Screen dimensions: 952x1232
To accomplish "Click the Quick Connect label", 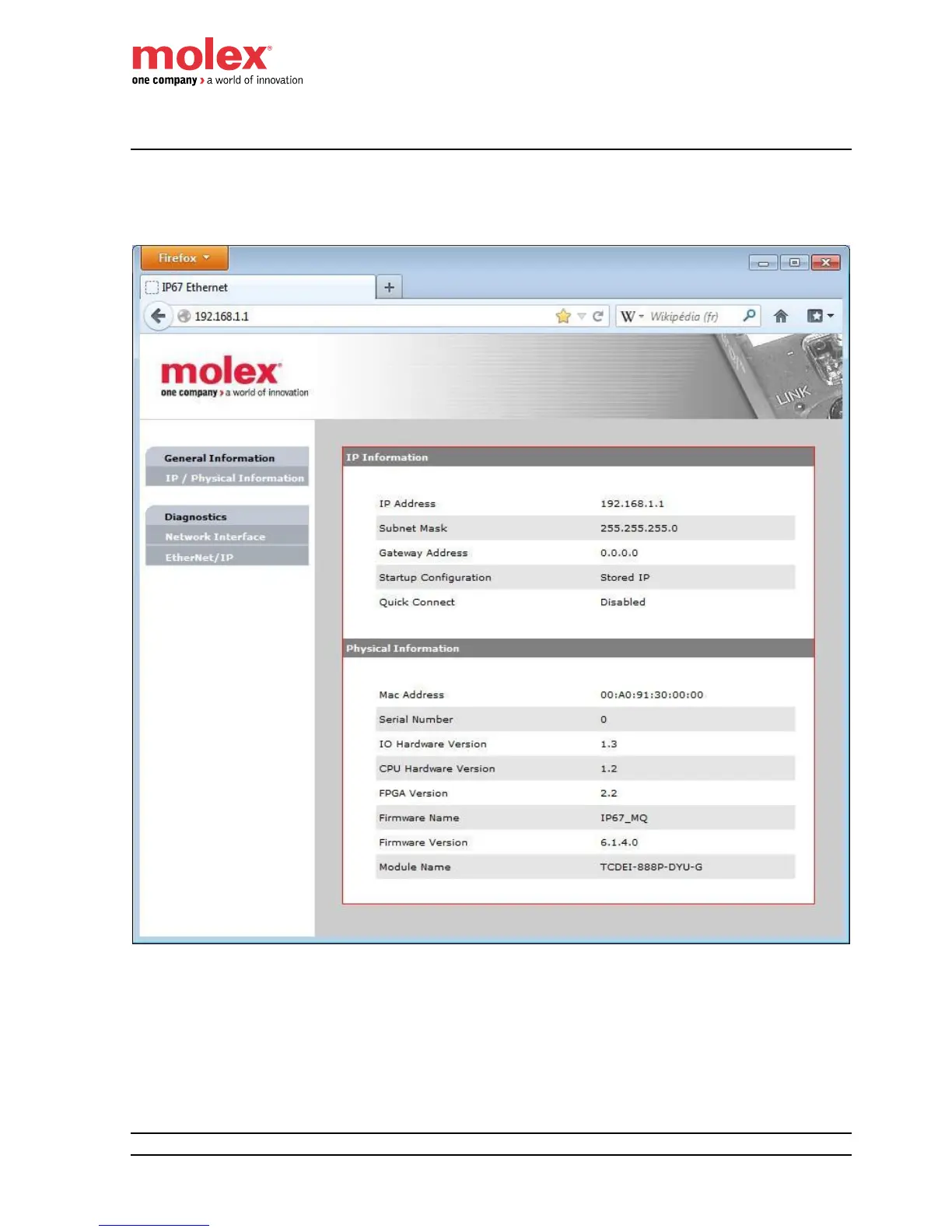I will click(x=417, y=602).
